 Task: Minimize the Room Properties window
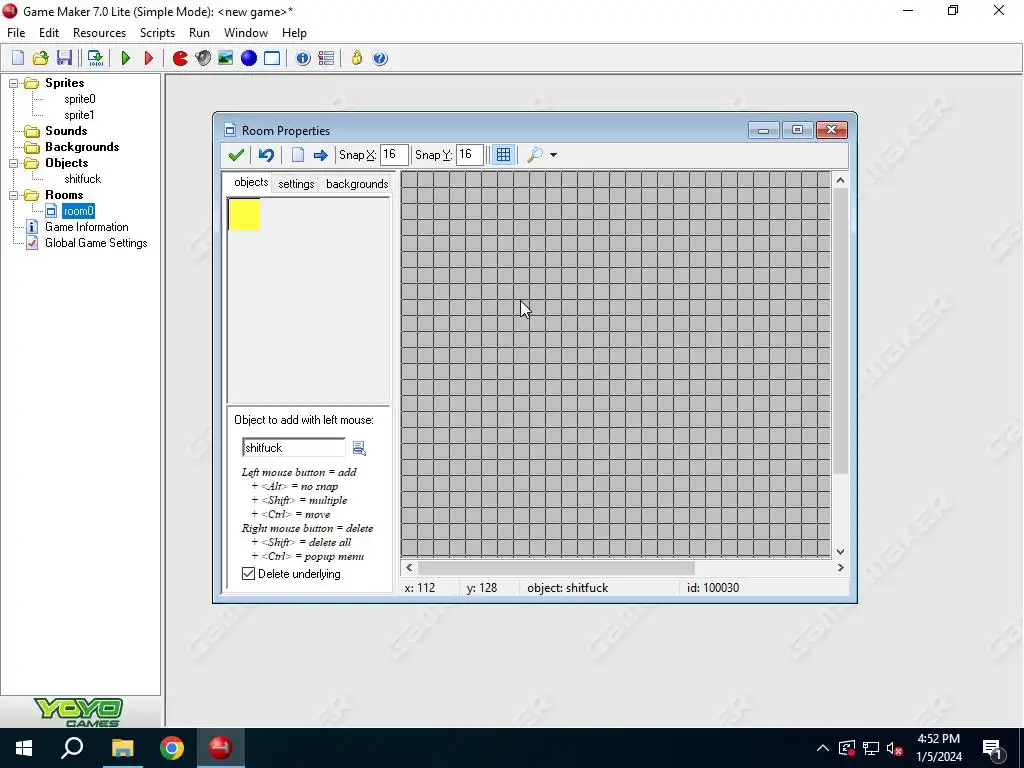tap(763, 130)
